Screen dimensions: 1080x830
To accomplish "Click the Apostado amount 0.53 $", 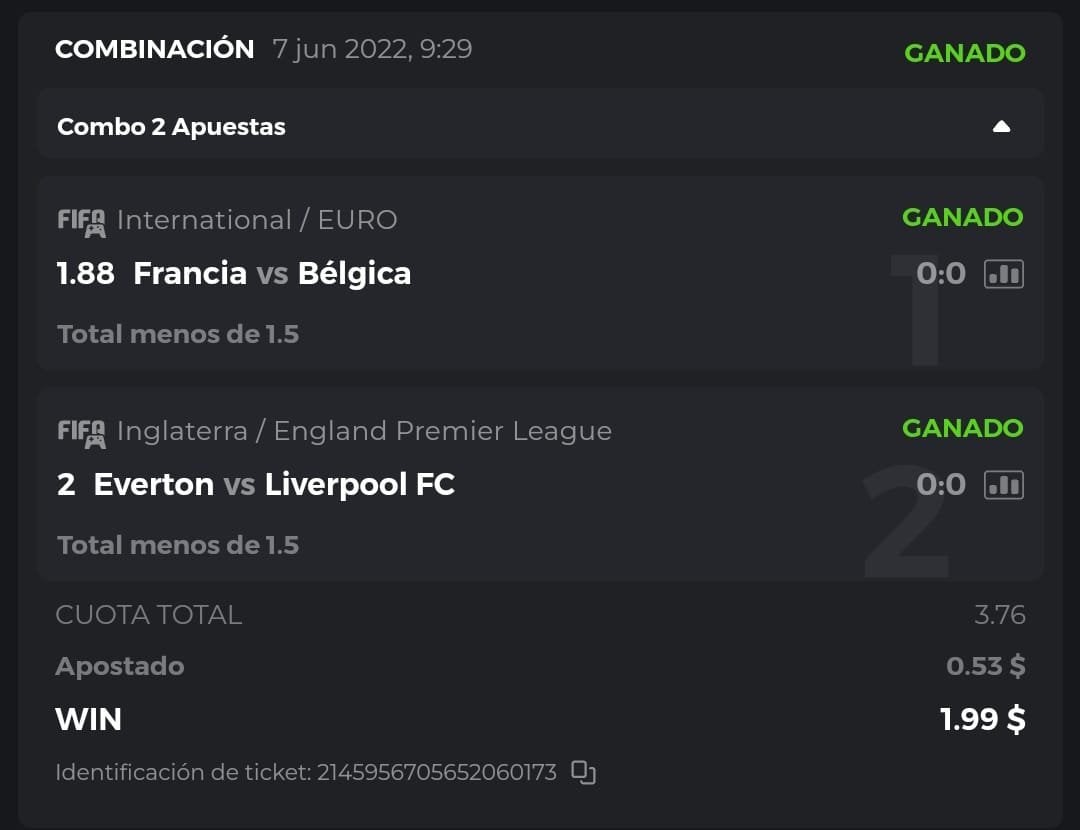I will pyautogui.click(x=985, y=666).
